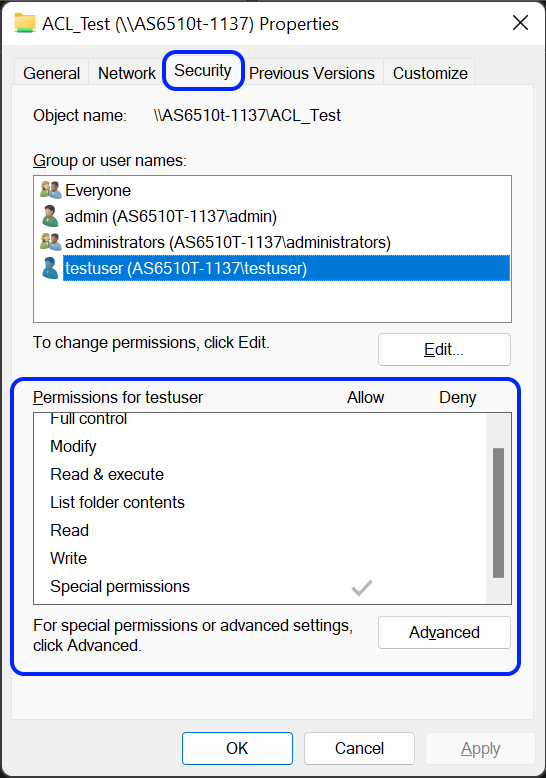Open the Previous Versions tab

pos(312,73)
